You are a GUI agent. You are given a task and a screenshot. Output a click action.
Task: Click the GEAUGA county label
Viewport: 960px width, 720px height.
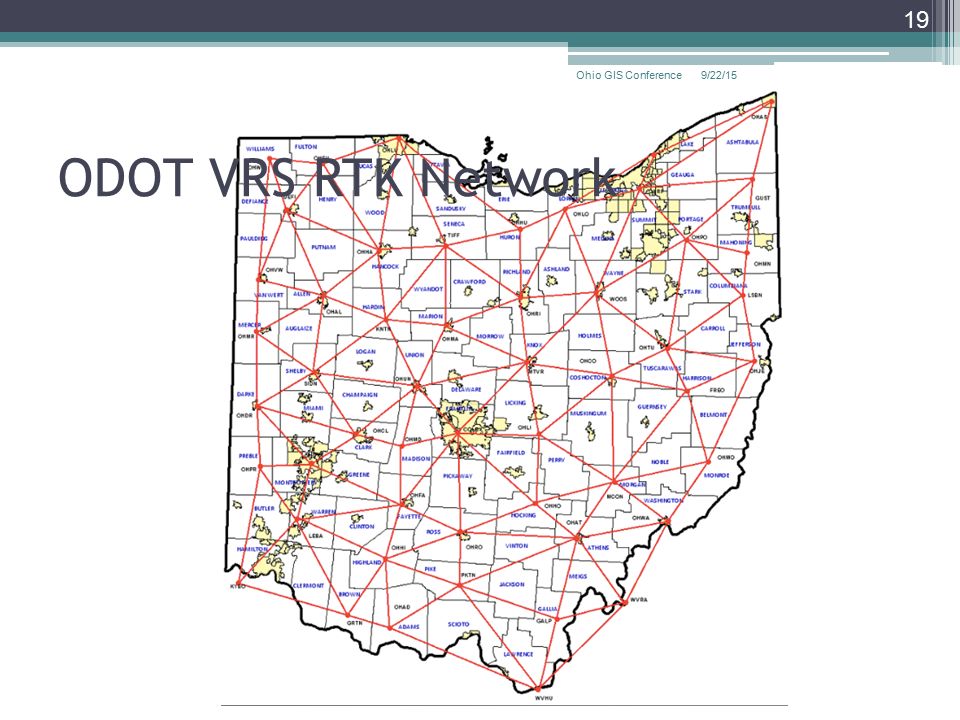coord(682,175)
